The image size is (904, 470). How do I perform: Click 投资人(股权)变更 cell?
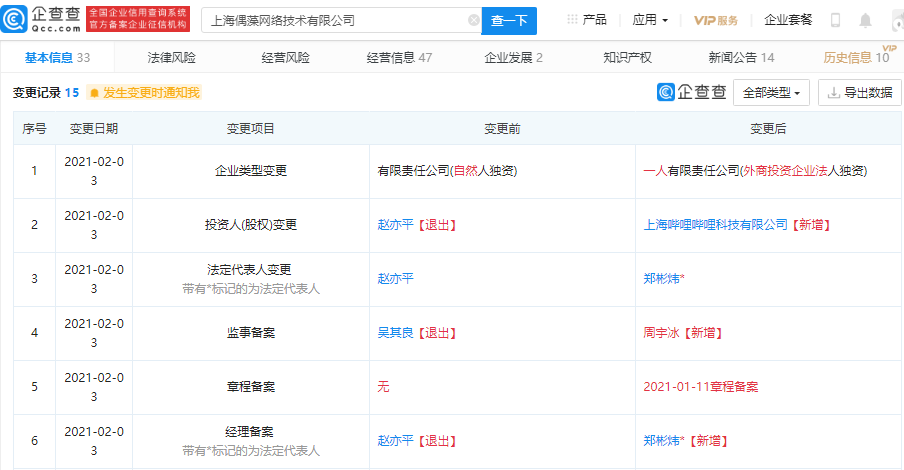click(251, 225)
